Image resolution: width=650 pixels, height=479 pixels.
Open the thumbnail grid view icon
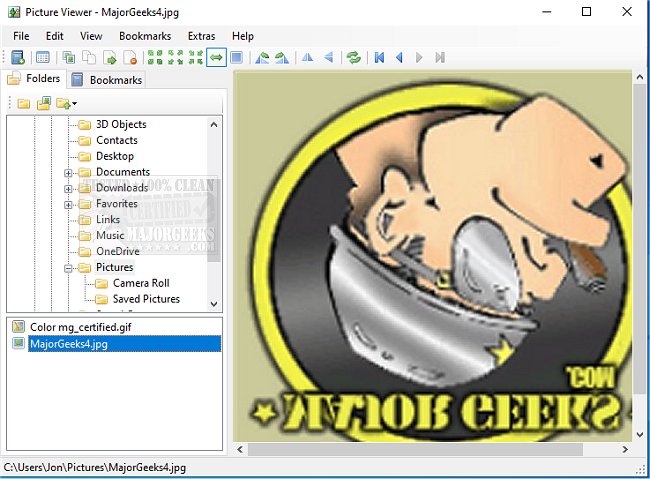(42, 57)
